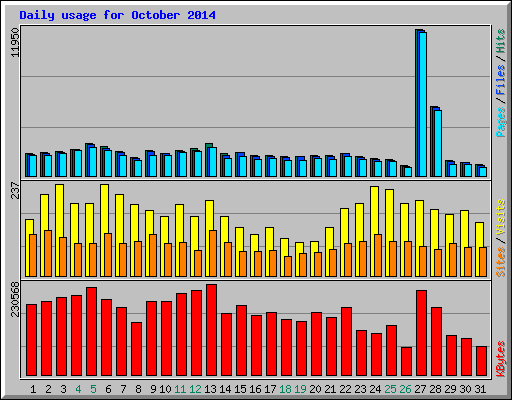Click day 22 on the x-axis
Screen dimensions: 512x400
(345, 389)
